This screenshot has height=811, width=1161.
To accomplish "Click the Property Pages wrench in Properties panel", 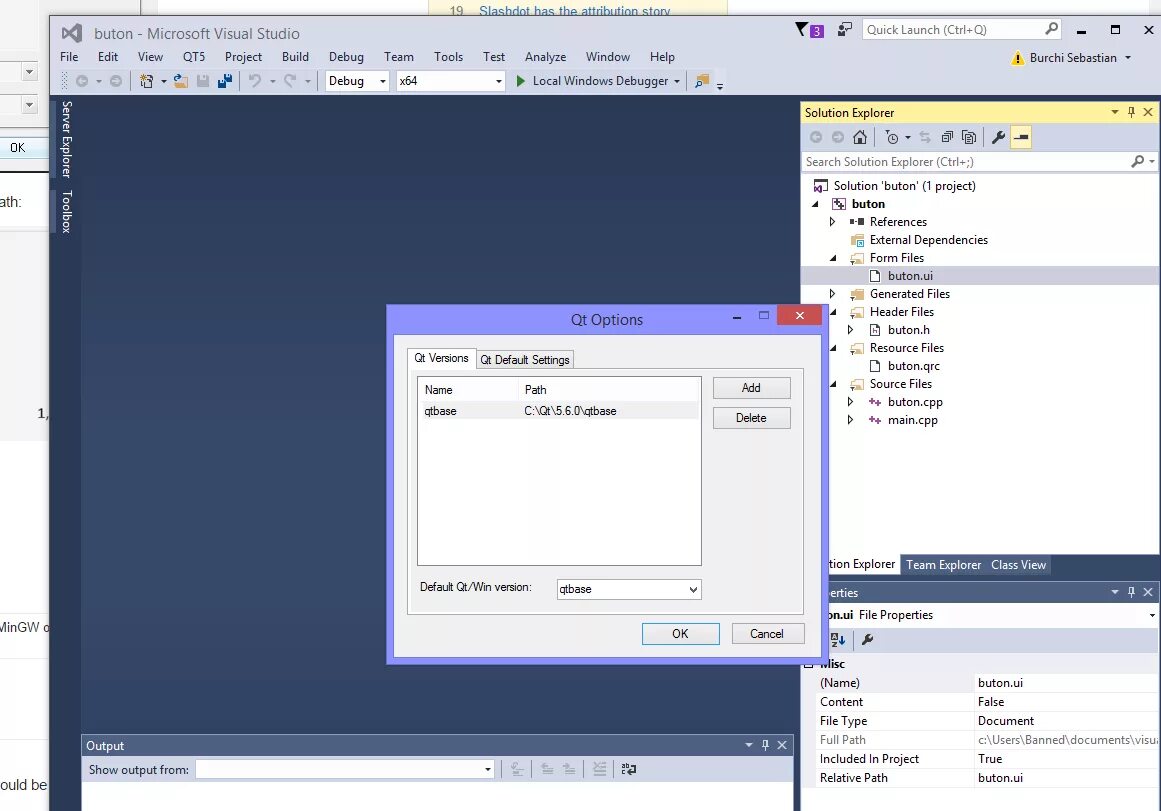I will pyautogui.click(x=868, y=639).
